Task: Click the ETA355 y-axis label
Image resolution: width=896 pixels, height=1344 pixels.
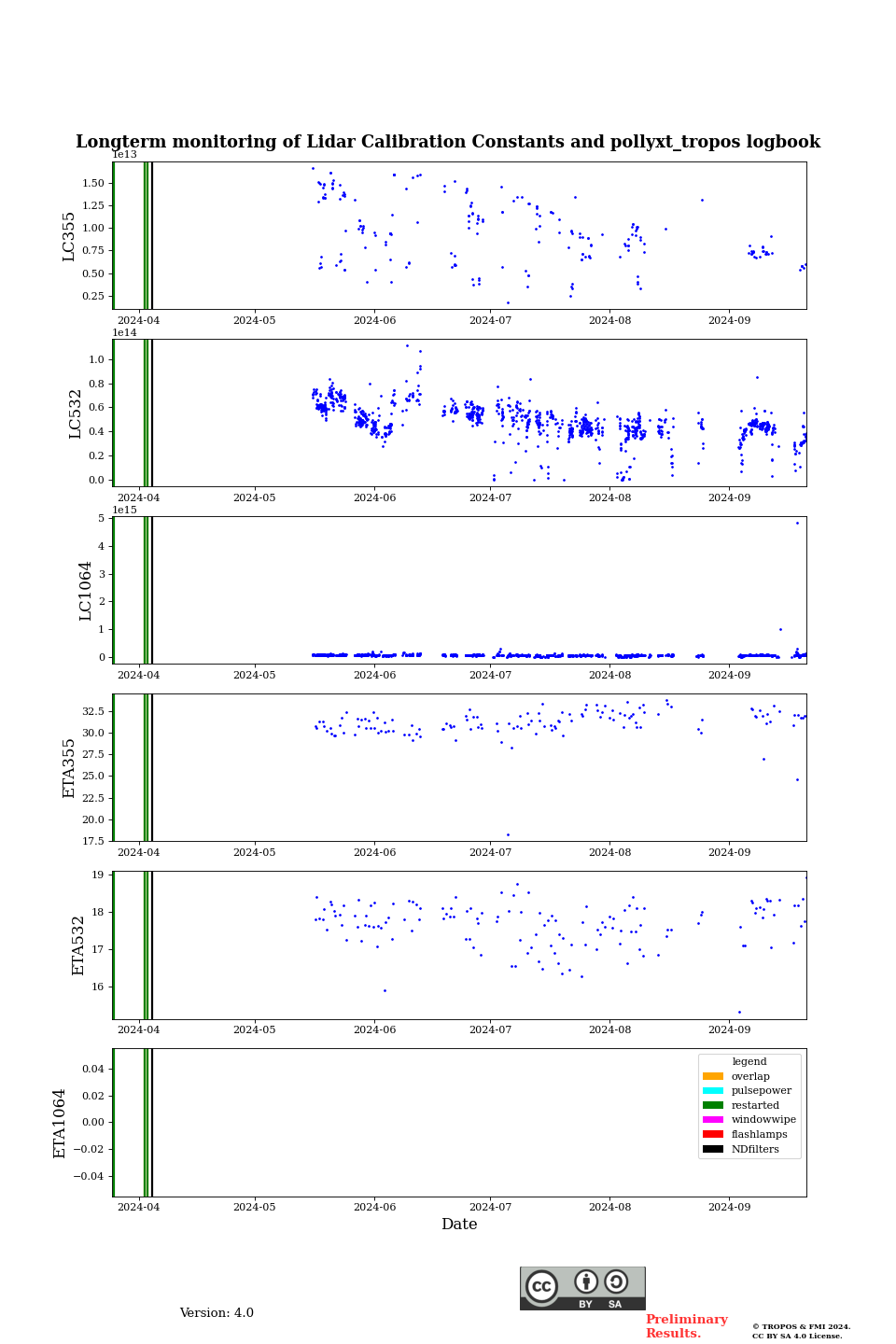Action: 69,767
